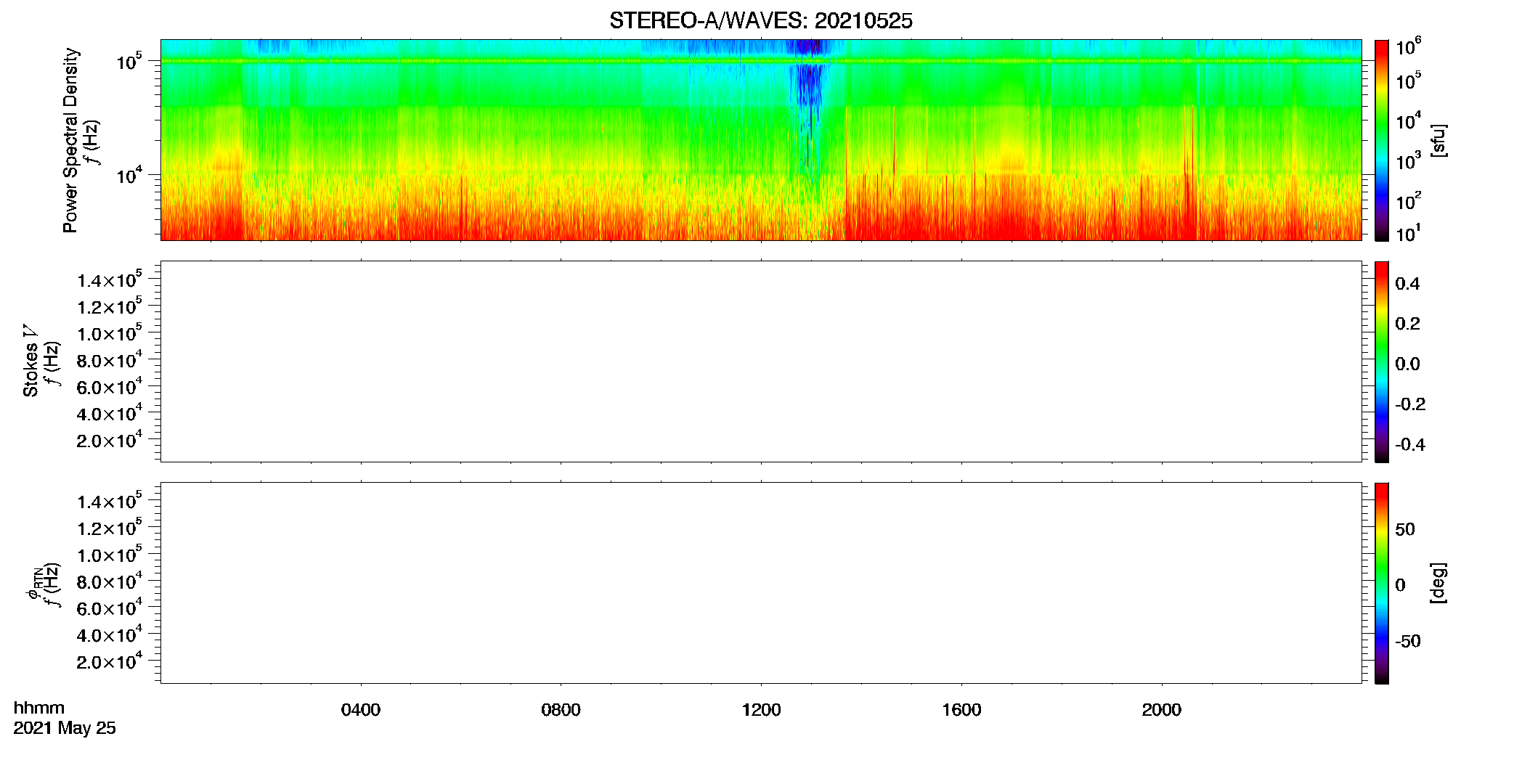Click the 1600 time tick label

961,710
